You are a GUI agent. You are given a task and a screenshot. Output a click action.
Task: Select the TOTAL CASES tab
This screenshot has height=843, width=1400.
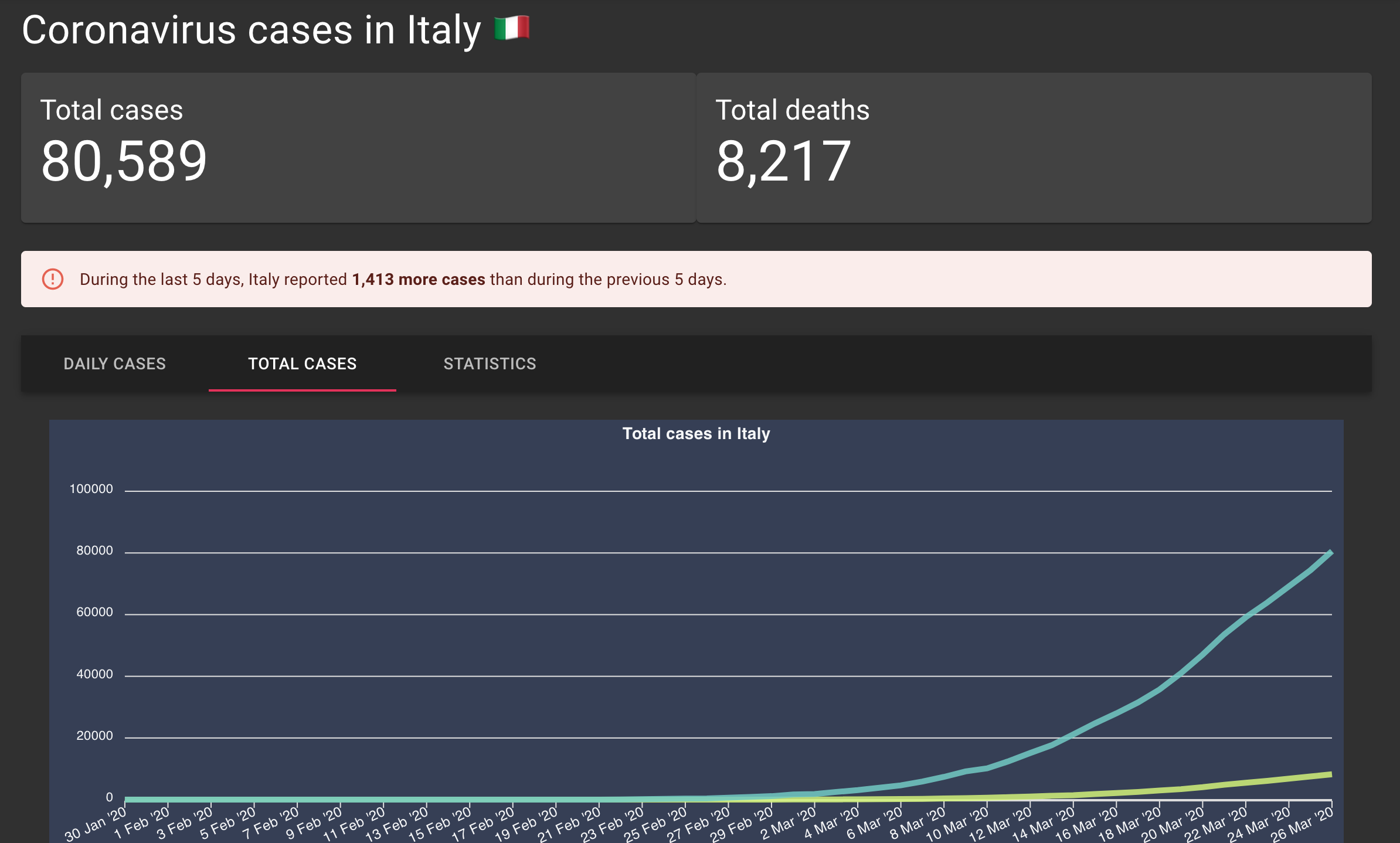click(303, 363)
